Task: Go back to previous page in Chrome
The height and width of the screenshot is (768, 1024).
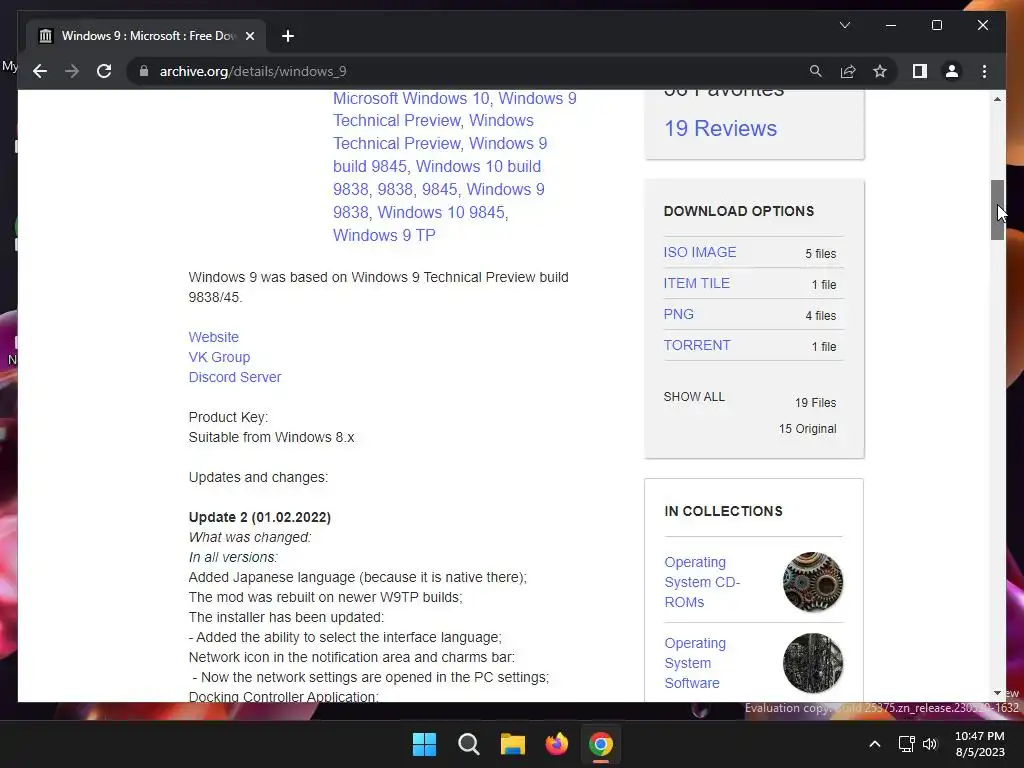Action: [x=40, y=71]
